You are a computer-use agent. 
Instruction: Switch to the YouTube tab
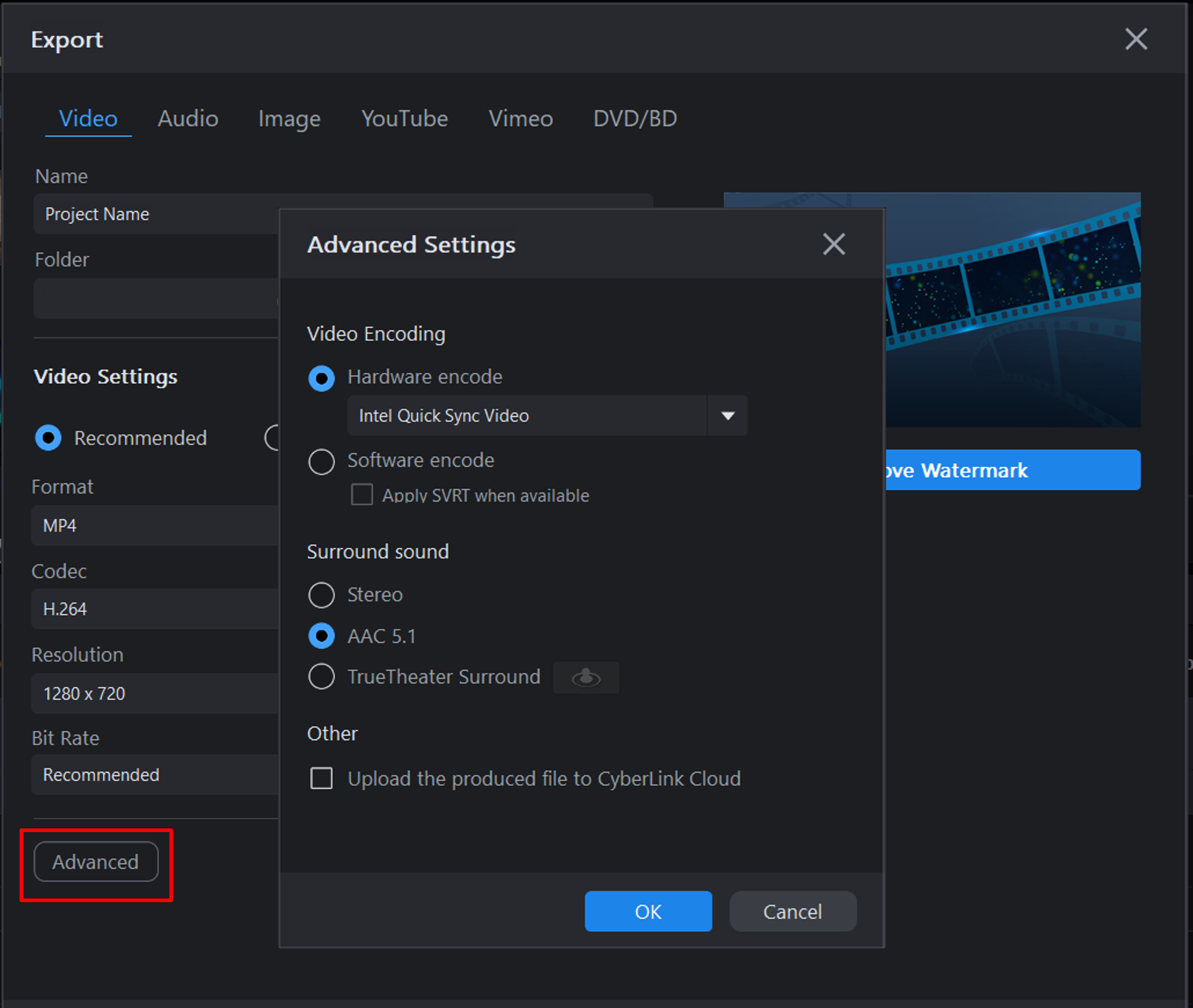[405, 119]
